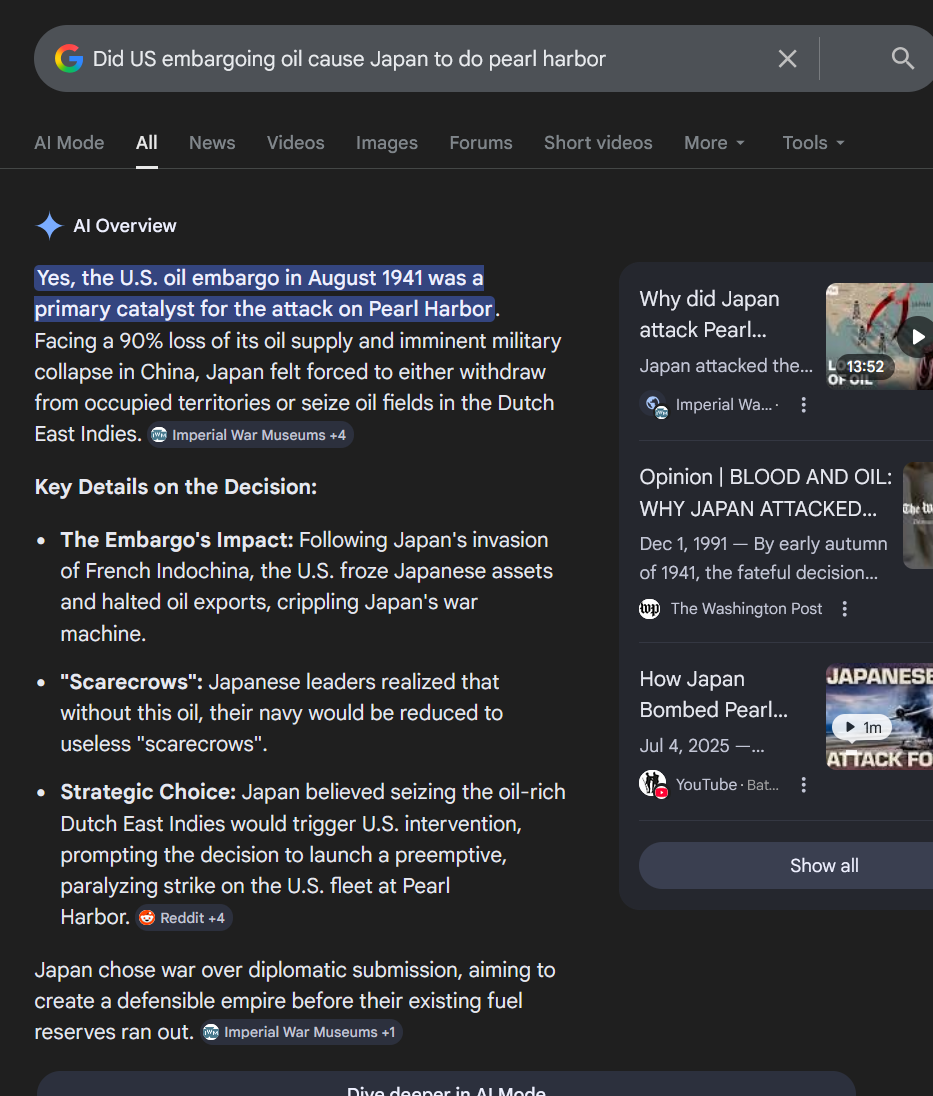Switch to Forums tab
This screenshot has width=933, height=1096.
(x=481, y=143)
